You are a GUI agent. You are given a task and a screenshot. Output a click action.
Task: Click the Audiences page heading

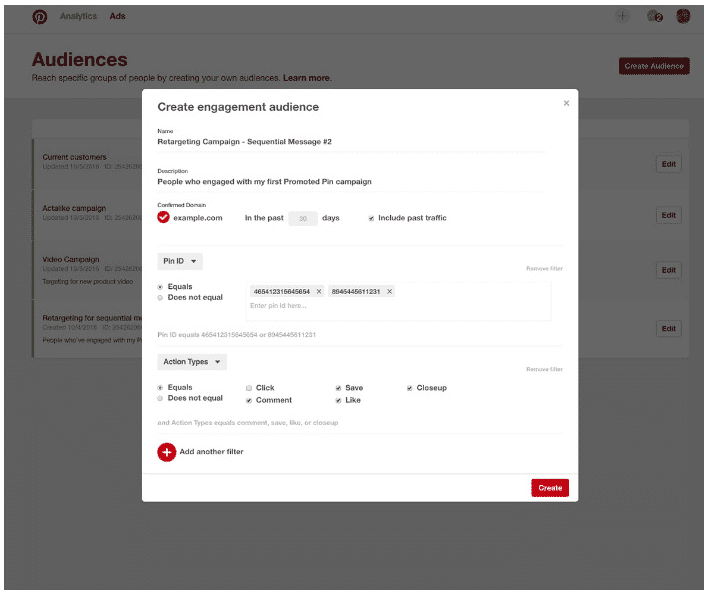point(80,59)
